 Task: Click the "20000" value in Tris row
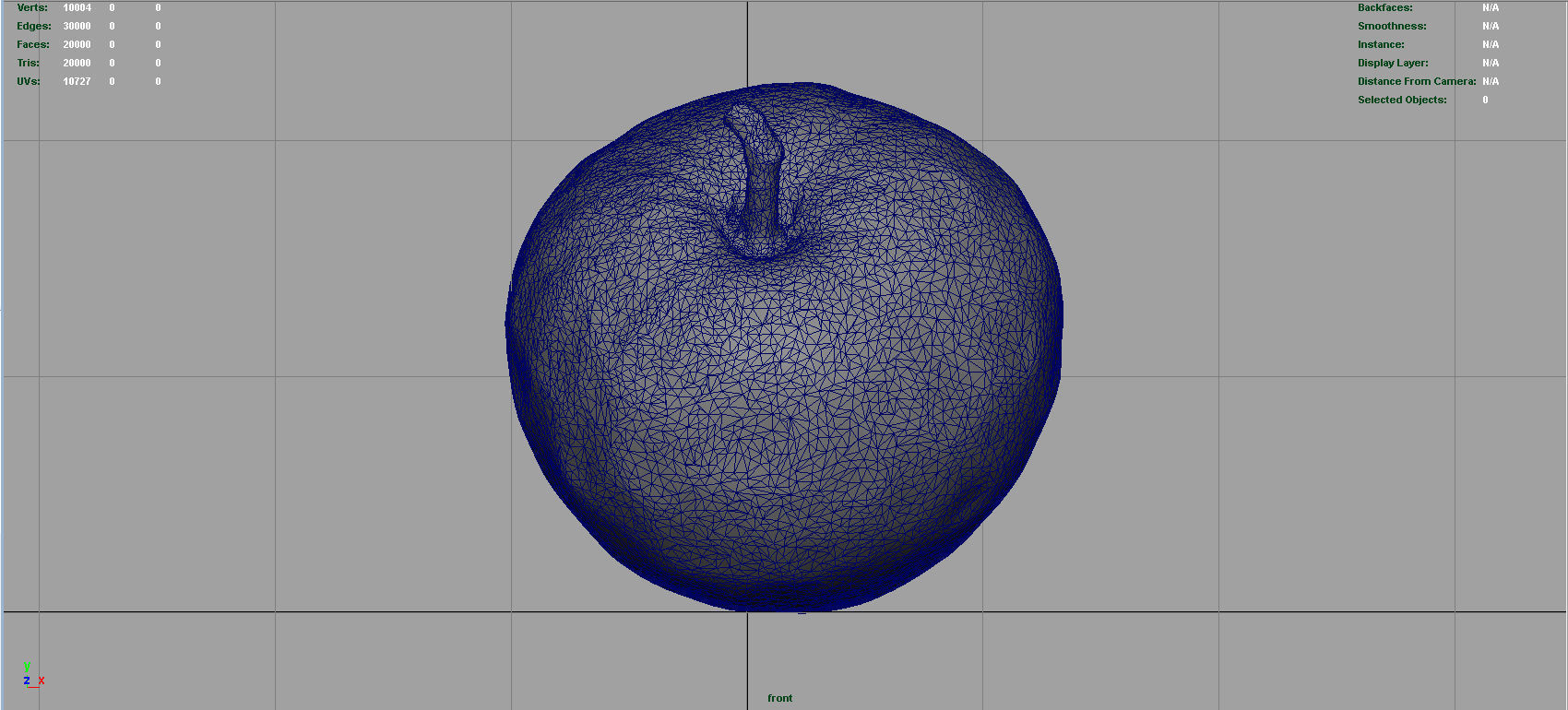[77, 63]
